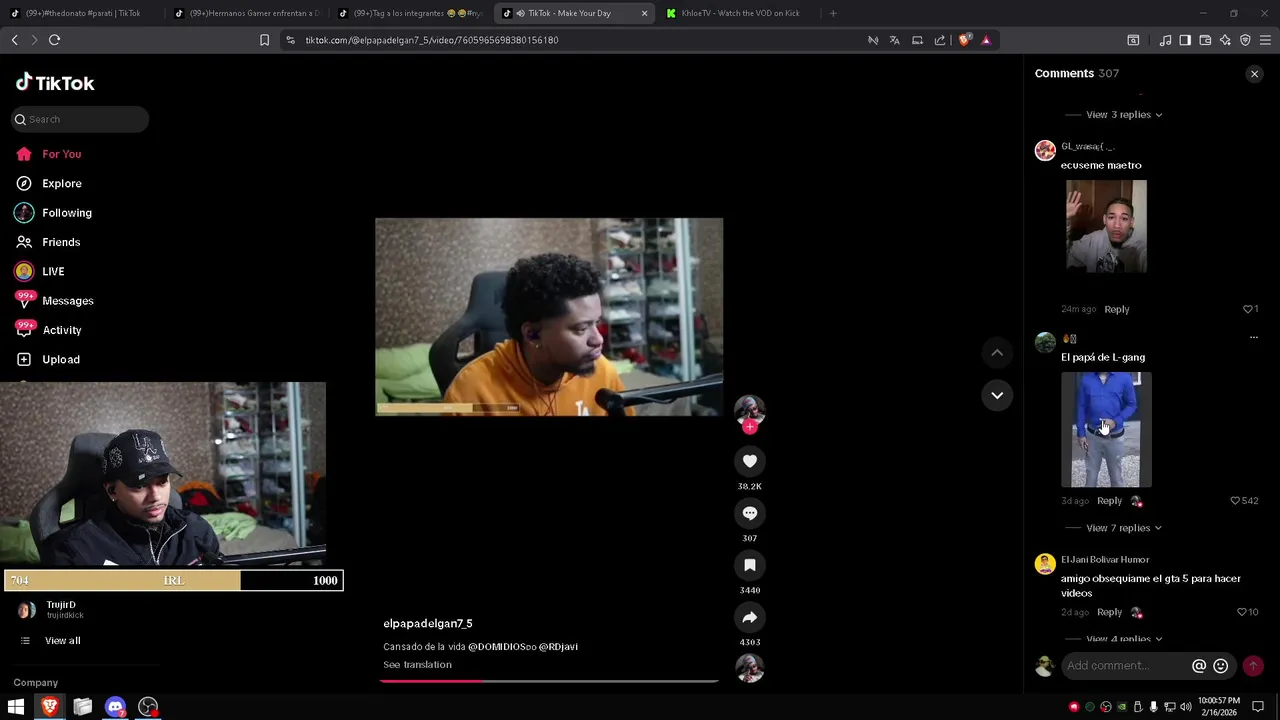
Task: Click See translation under the caption
Action: pos(417,665)
